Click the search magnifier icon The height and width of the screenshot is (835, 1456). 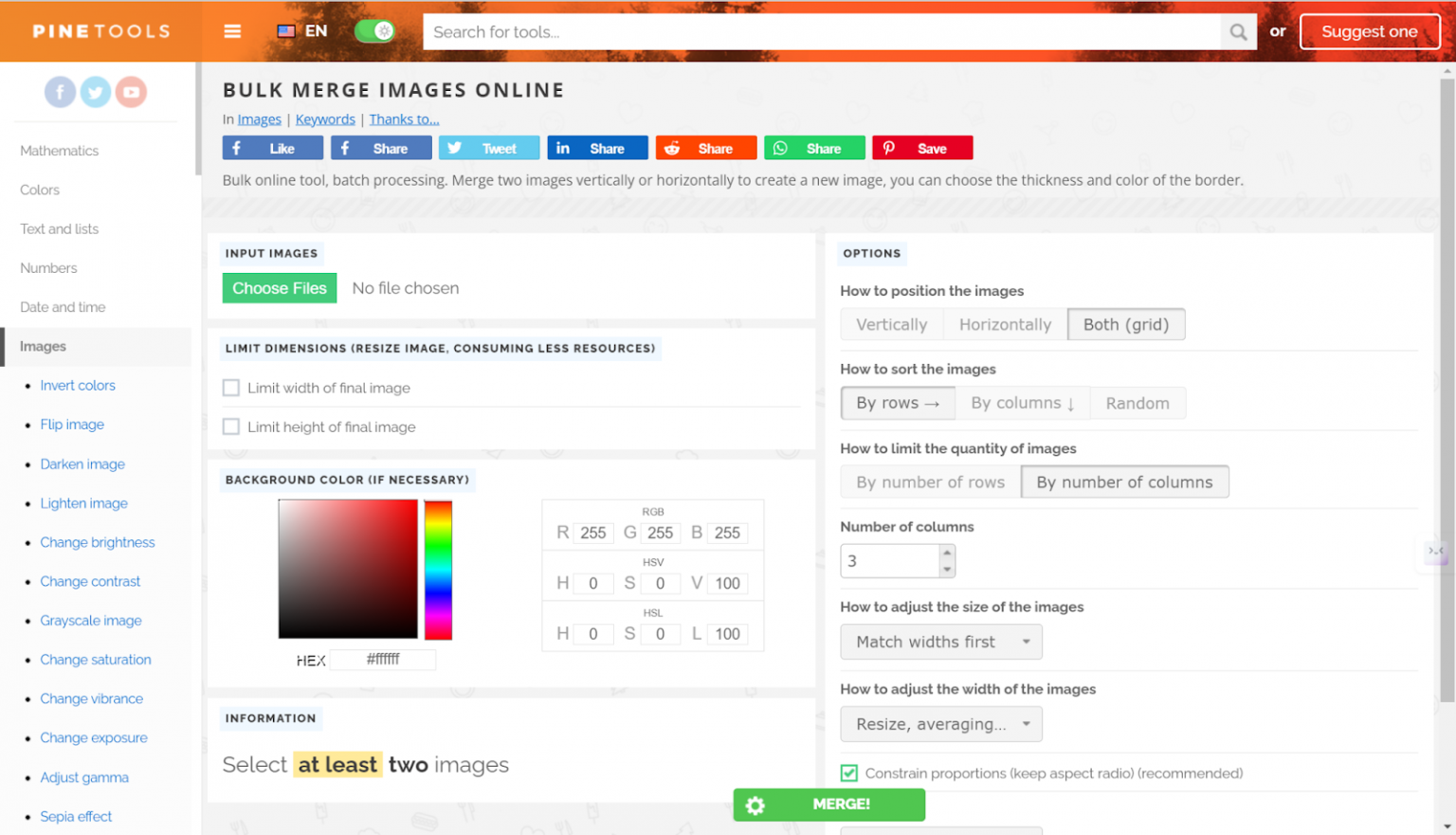tap(1238, 32)
